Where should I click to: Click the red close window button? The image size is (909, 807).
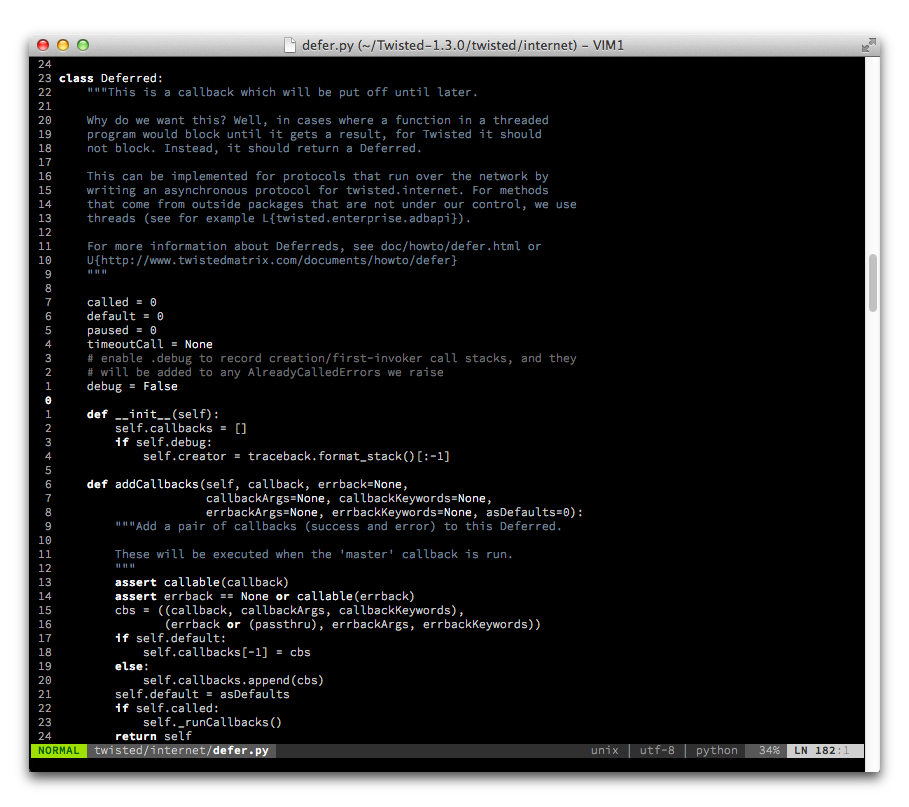click(43, 45)
